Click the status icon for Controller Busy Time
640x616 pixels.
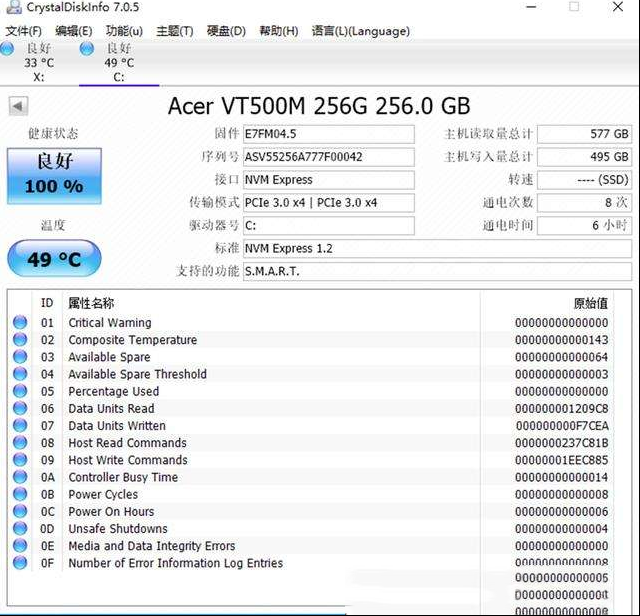(20, 477)
